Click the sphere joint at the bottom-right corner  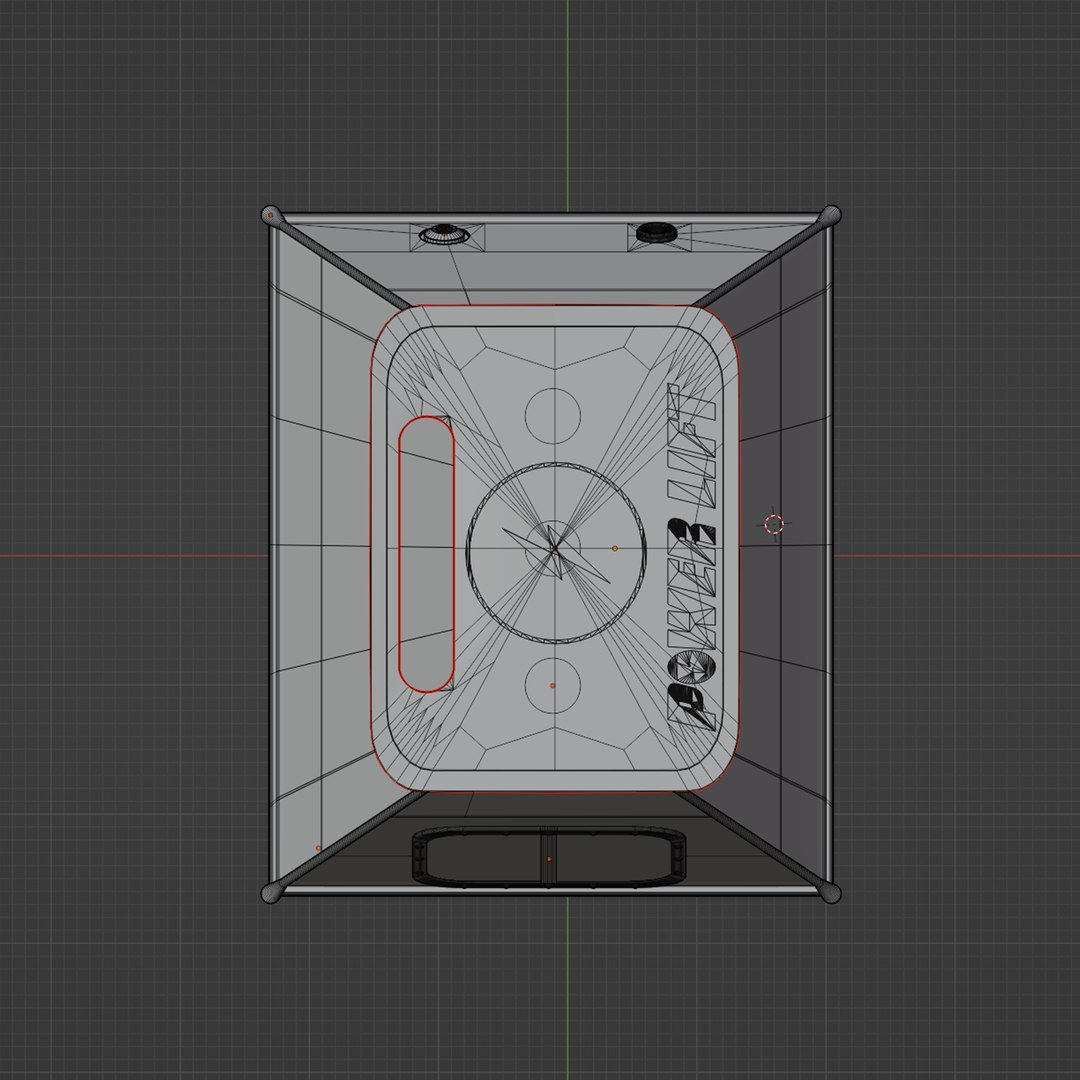(831, 893)
